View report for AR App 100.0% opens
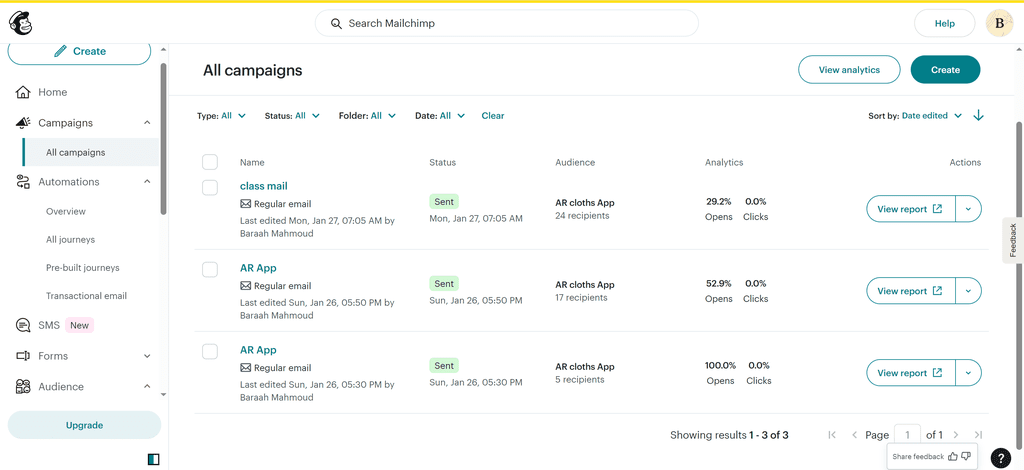 tap(911, 373)
